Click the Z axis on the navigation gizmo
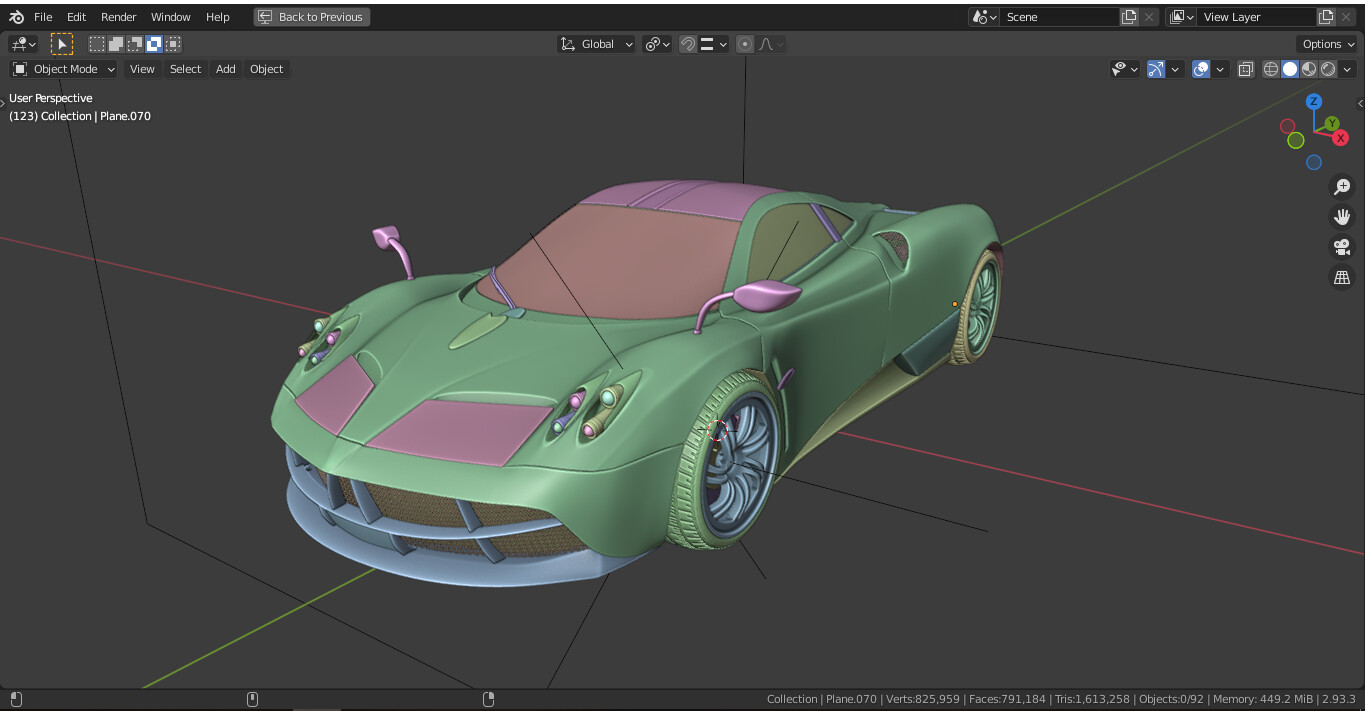The image size is (1365, 711). [x=1313, y=101]
